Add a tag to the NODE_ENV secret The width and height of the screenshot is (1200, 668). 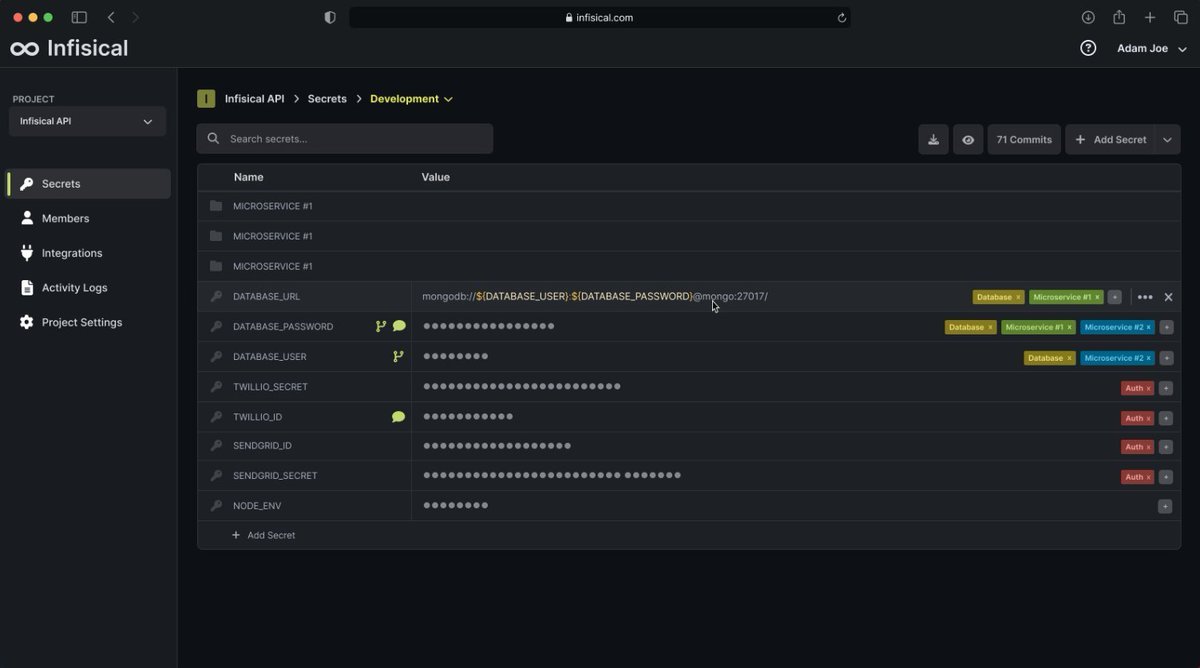tap(1165, 507)
